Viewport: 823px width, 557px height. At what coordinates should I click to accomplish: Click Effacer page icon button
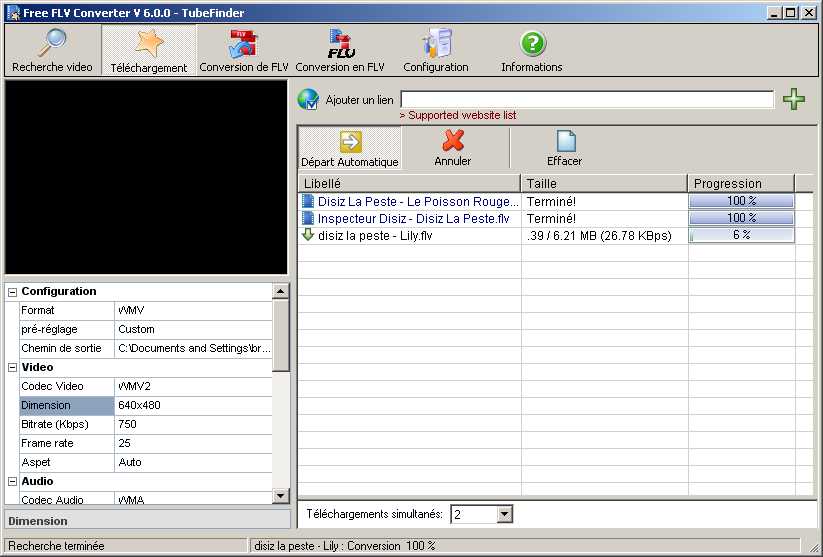tap(565, 149)
